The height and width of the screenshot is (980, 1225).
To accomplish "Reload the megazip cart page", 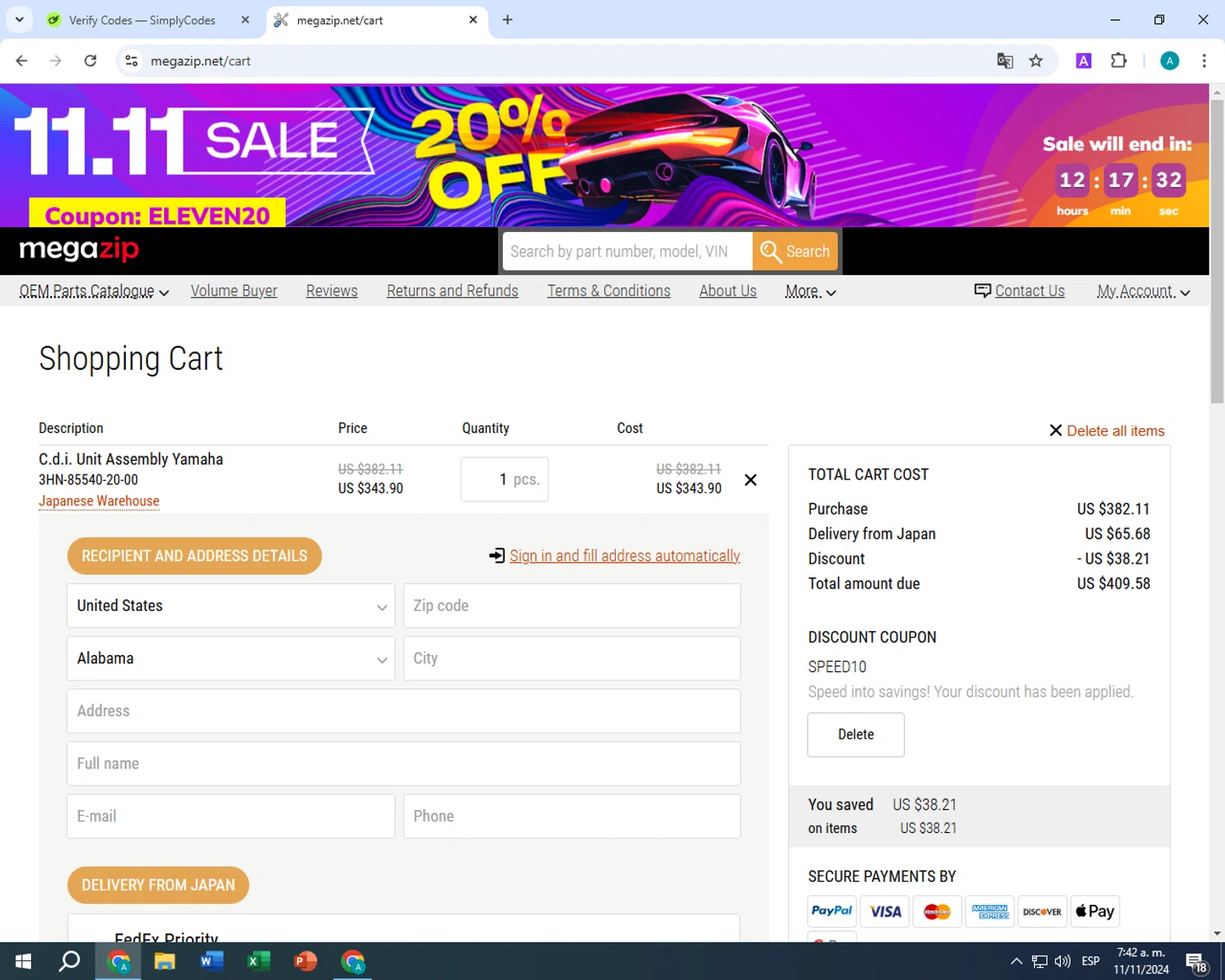I will click(x=91, y=61).
